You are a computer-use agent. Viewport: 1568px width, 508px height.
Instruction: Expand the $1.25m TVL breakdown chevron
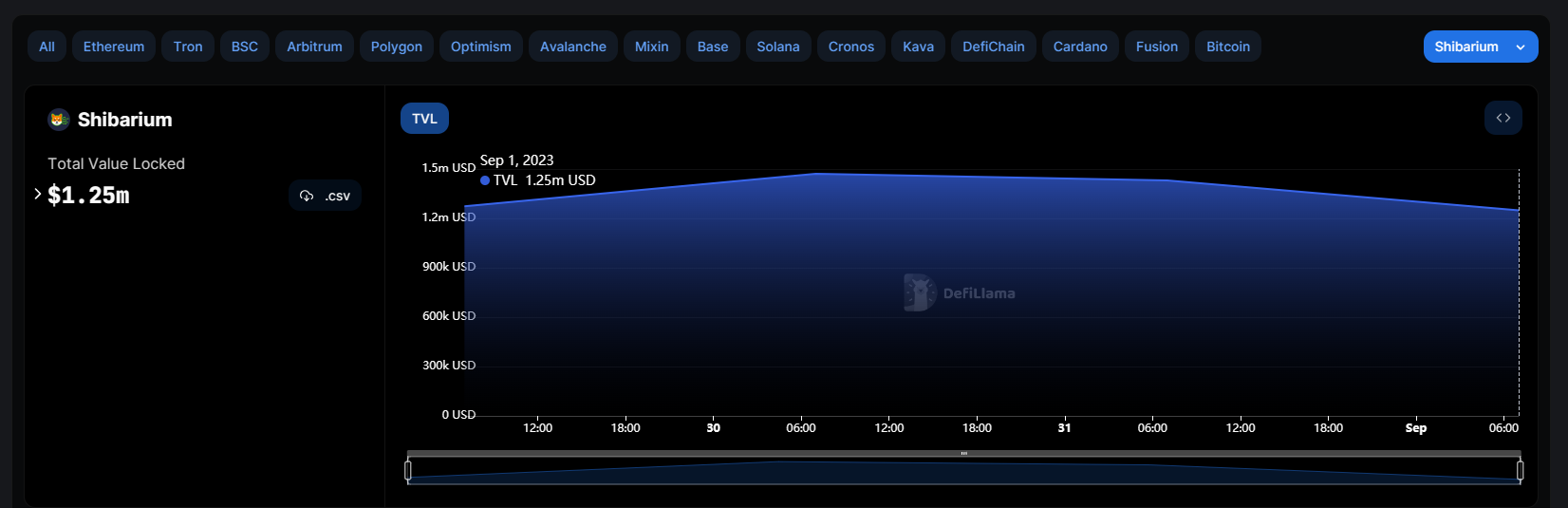click(x=37, y=194)
